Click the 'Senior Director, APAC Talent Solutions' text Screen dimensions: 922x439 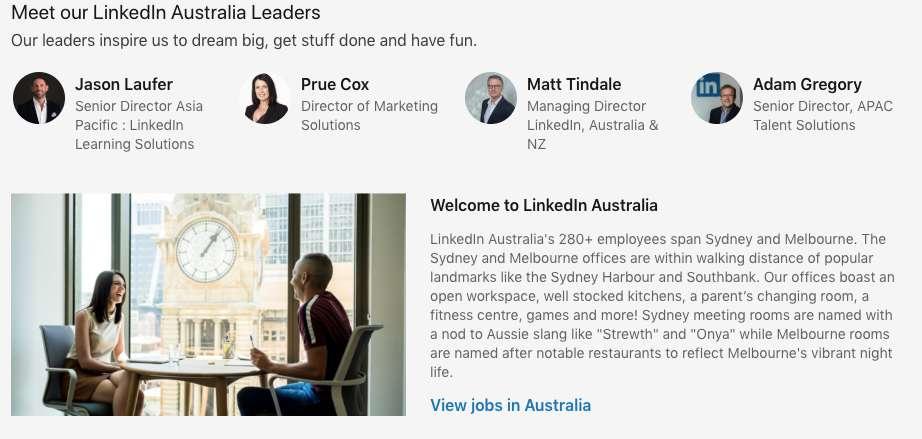coord(822,115)
